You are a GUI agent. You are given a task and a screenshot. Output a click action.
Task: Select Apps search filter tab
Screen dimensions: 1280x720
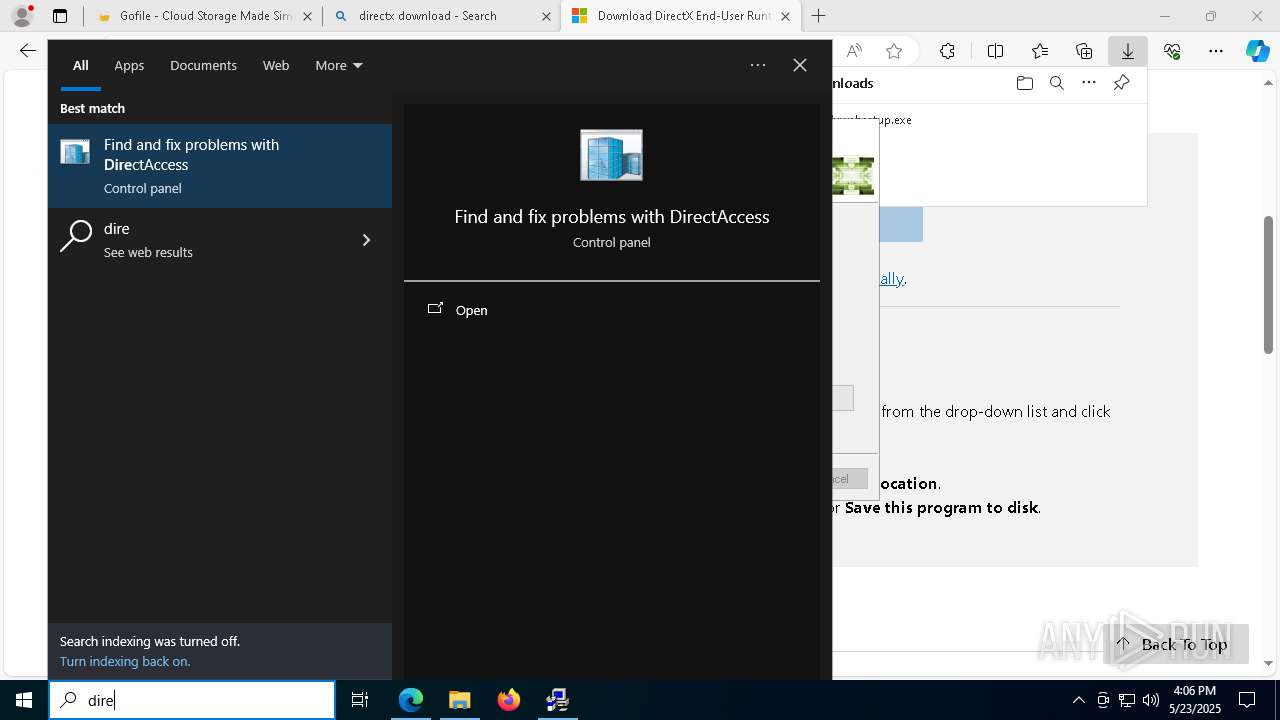click(129, 65)
